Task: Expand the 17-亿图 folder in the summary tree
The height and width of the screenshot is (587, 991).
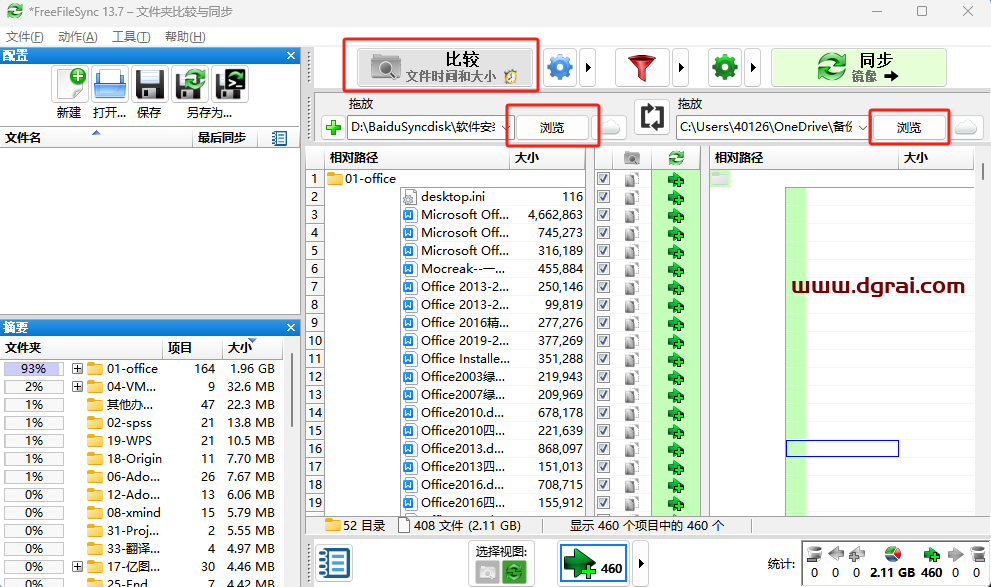Action: point(77,566)
